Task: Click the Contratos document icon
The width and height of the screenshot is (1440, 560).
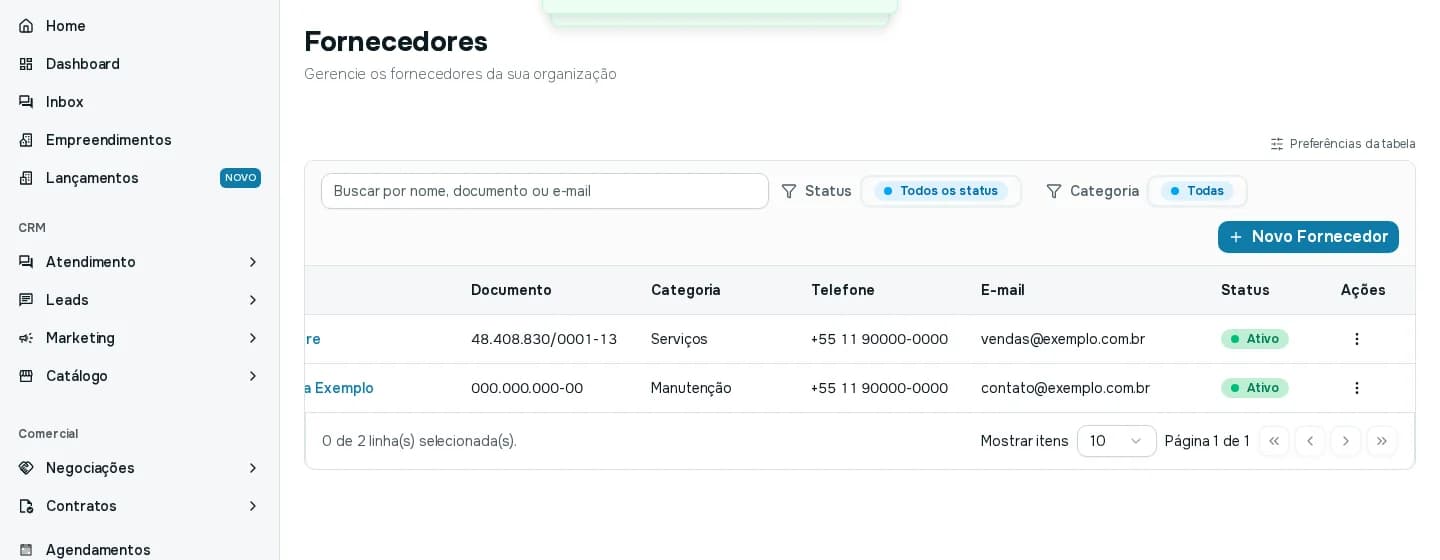Action: click(x=26, y=506)
